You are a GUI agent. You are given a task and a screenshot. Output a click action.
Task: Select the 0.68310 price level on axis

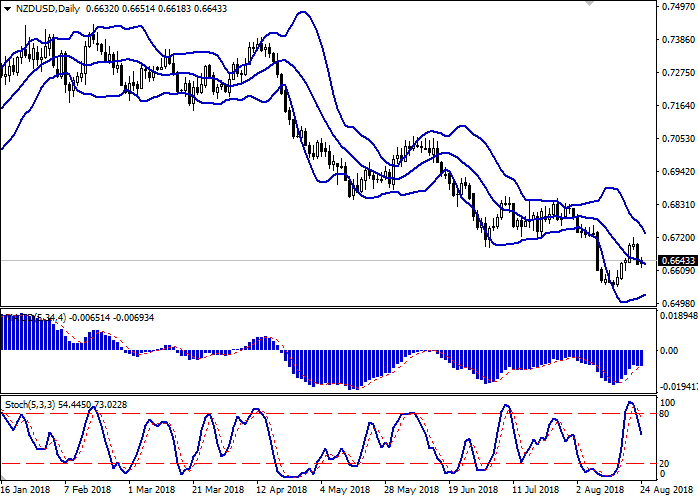[677, 205]
